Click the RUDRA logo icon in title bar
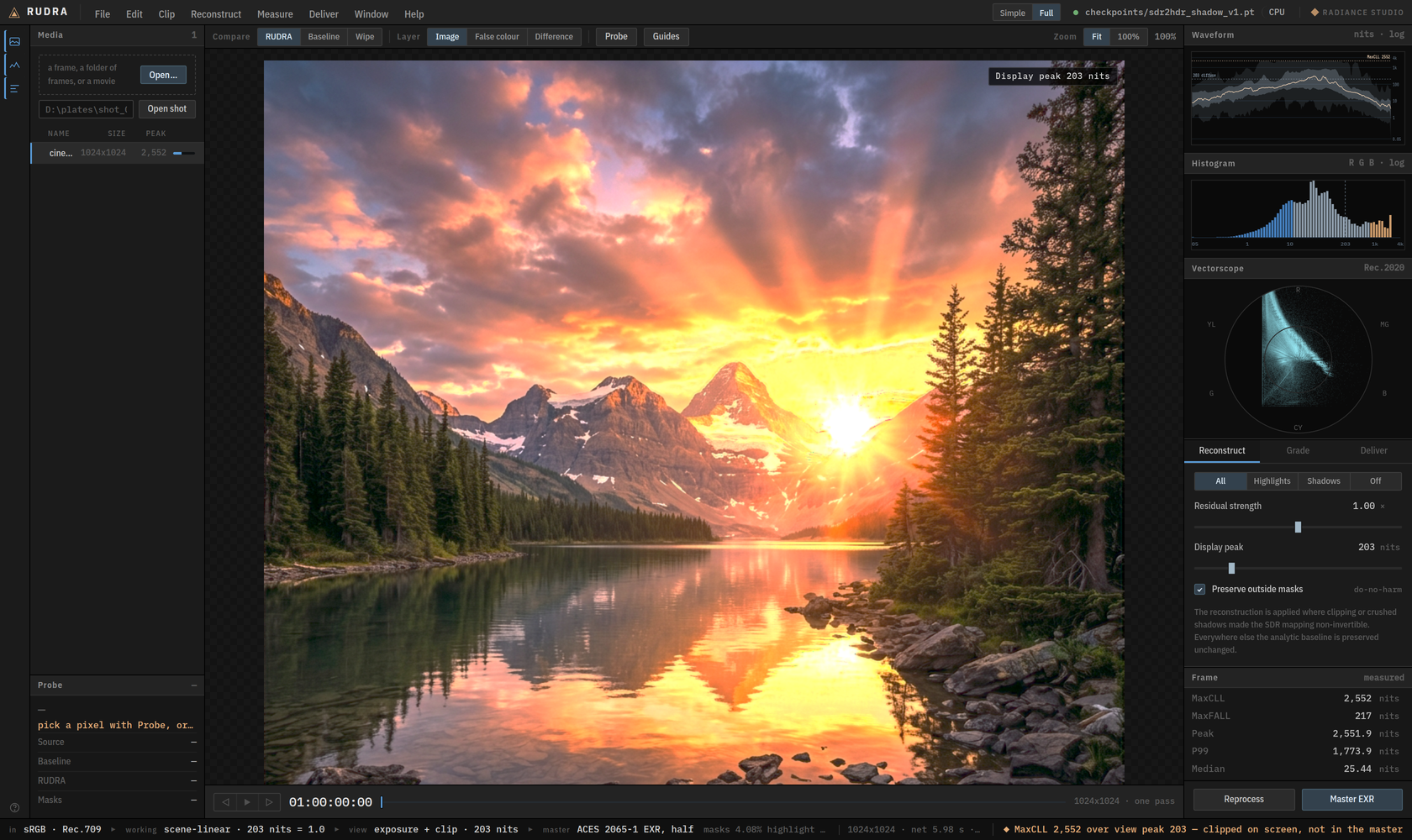 14,13
